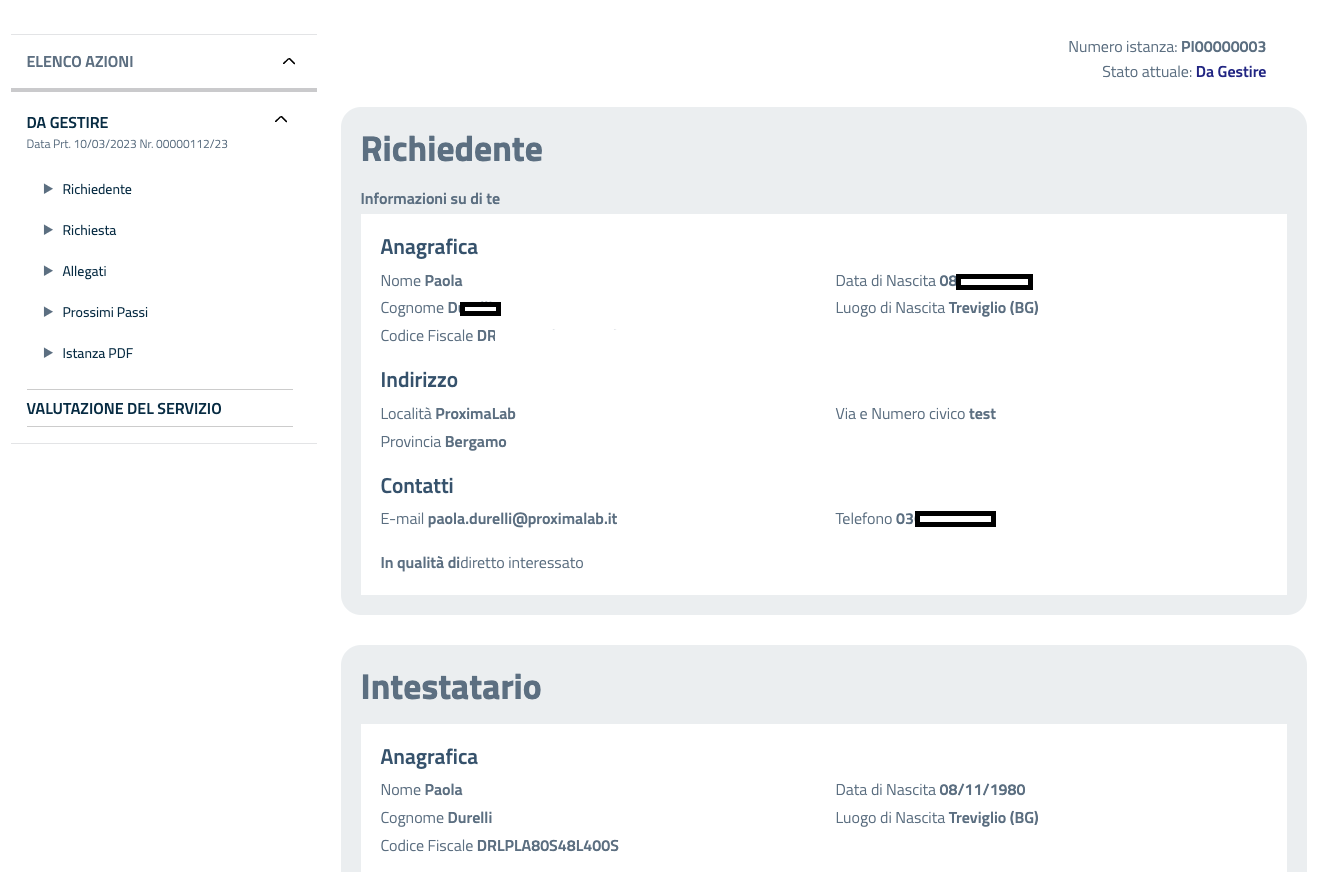This screenshot has height=872, width=1317.
Task: Collapse the Da Gestire section chevron
Action: (281, 120)
